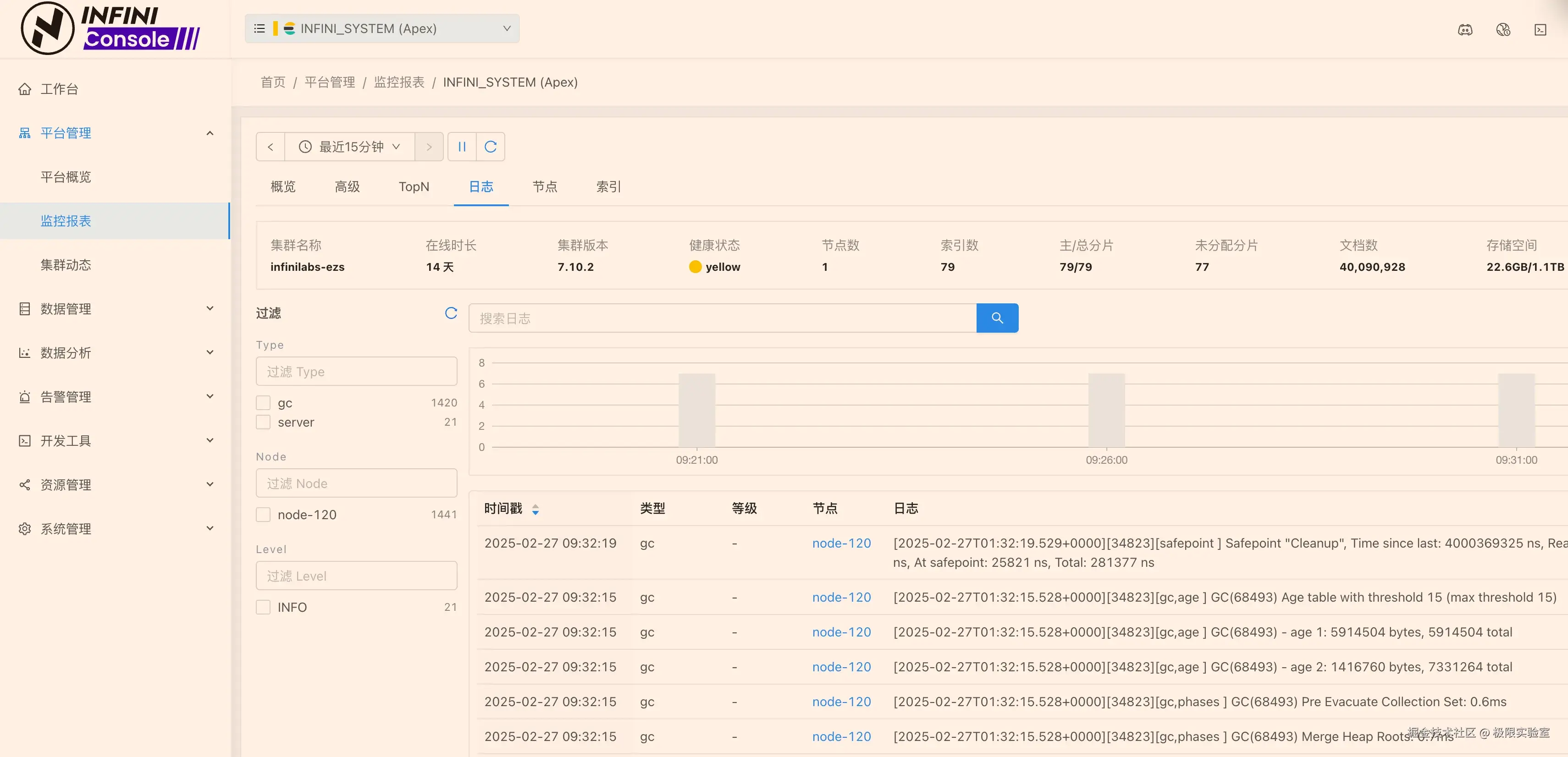The height and width of the screenshot is (757, 1568).
Task: Open the language globe icon
Action: point(1503,29)
